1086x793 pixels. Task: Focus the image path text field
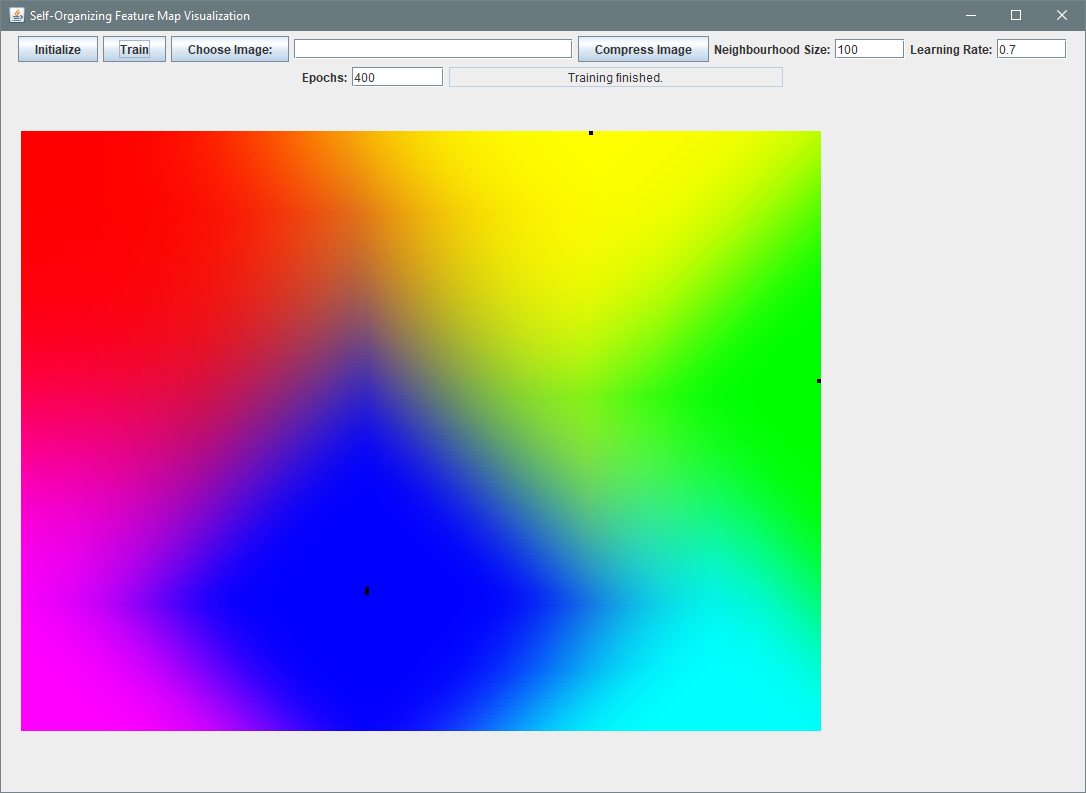click(433, 48)
